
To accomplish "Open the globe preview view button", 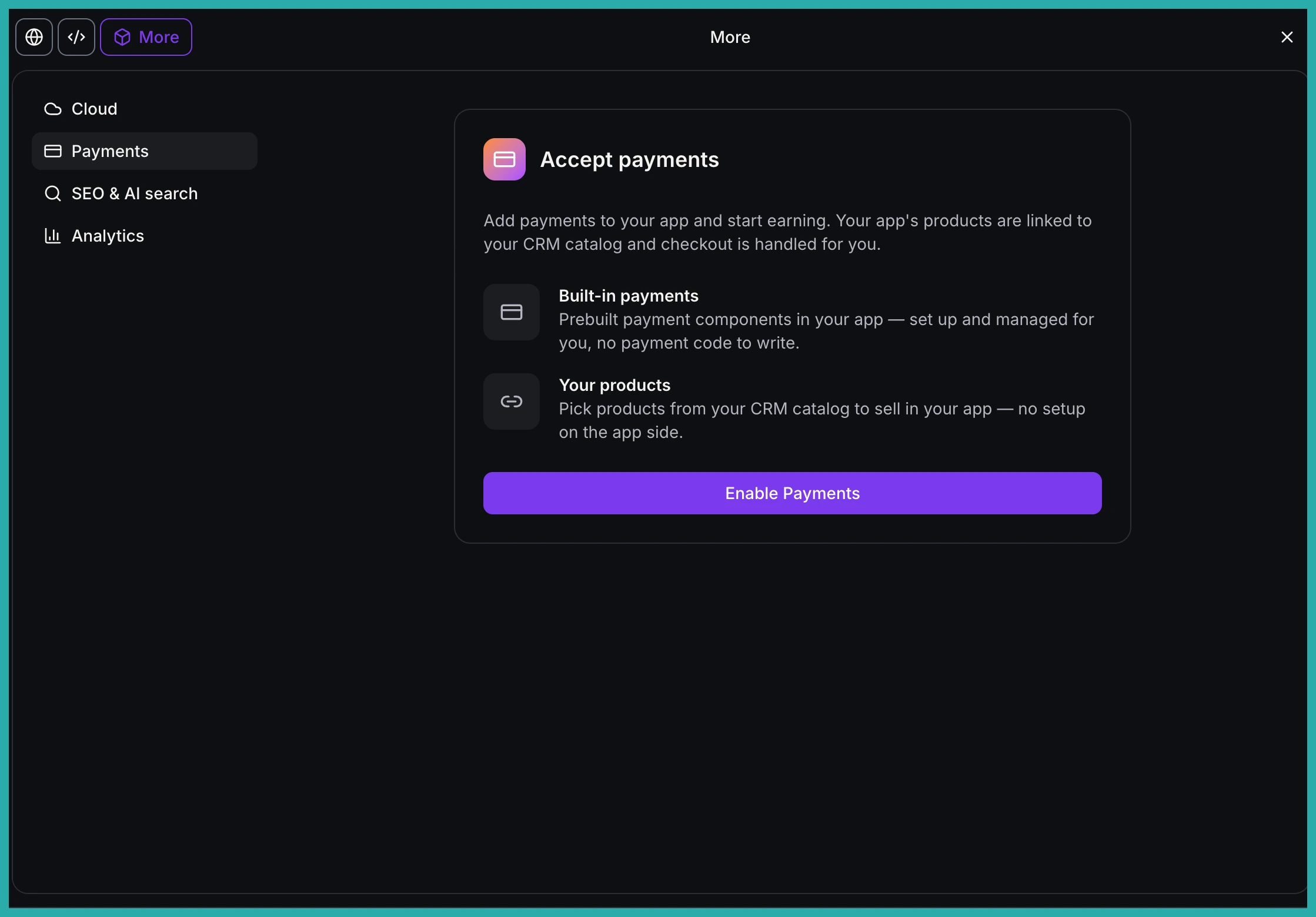I will pos(34,37).
